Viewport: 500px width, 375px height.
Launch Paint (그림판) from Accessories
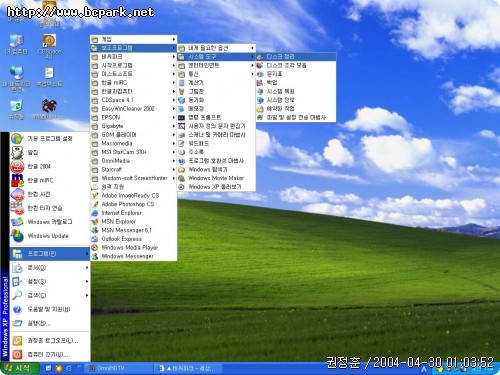(216, 91)
